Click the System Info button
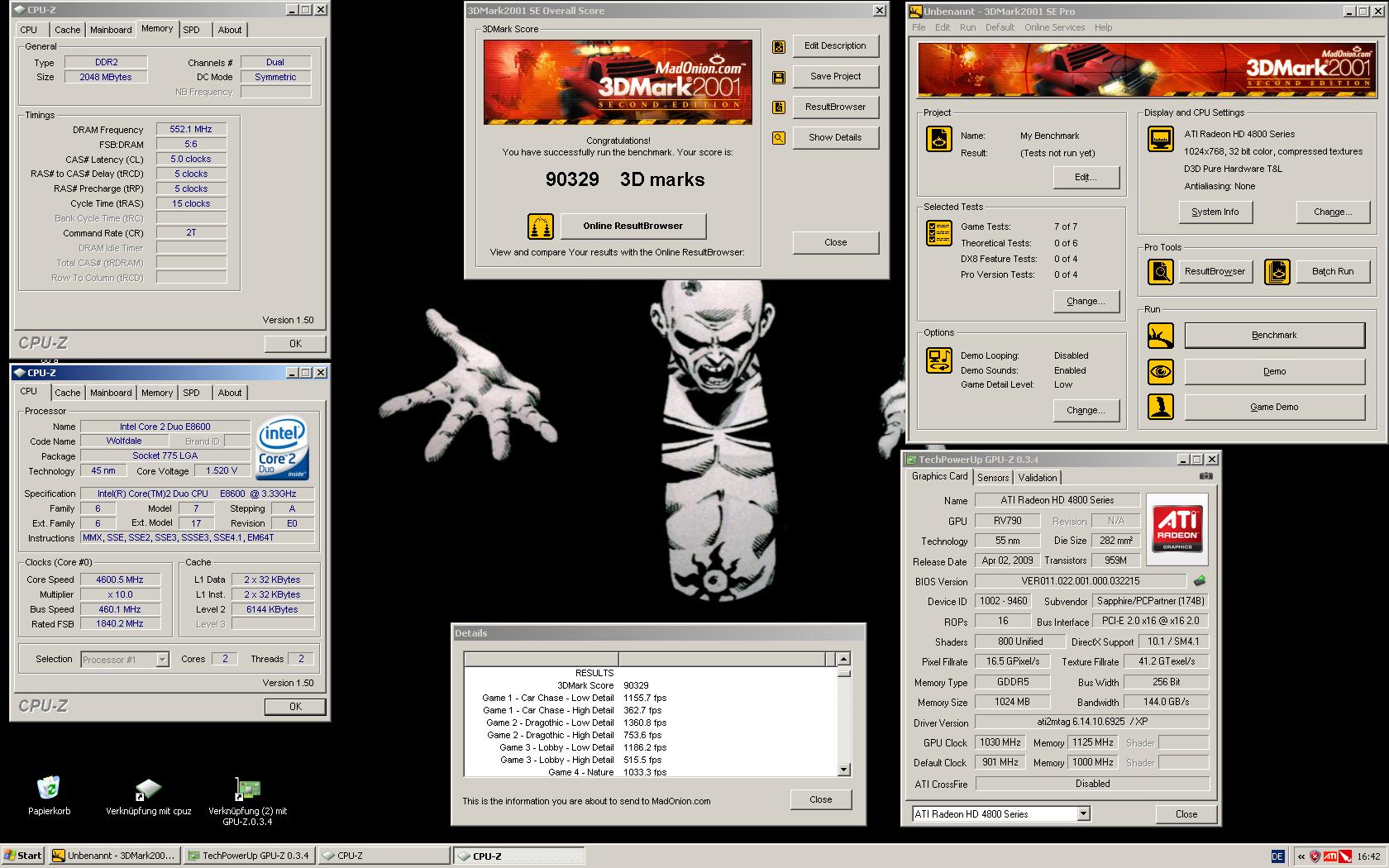Viewport: 1389px width, 868px height. coord(1215,212)
